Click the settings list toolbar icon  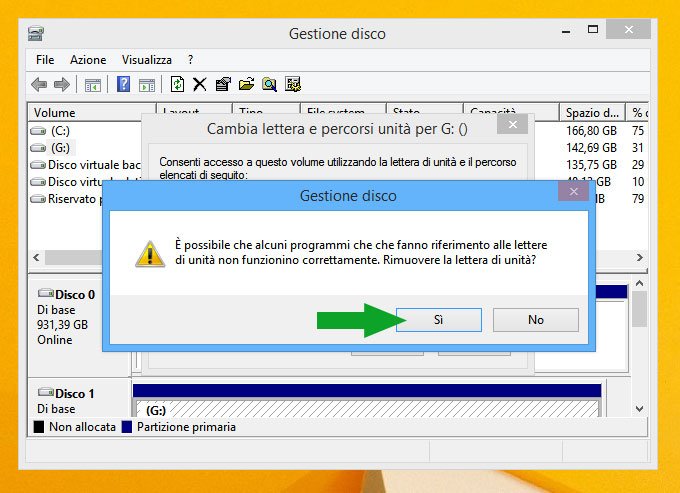[293, 84]
